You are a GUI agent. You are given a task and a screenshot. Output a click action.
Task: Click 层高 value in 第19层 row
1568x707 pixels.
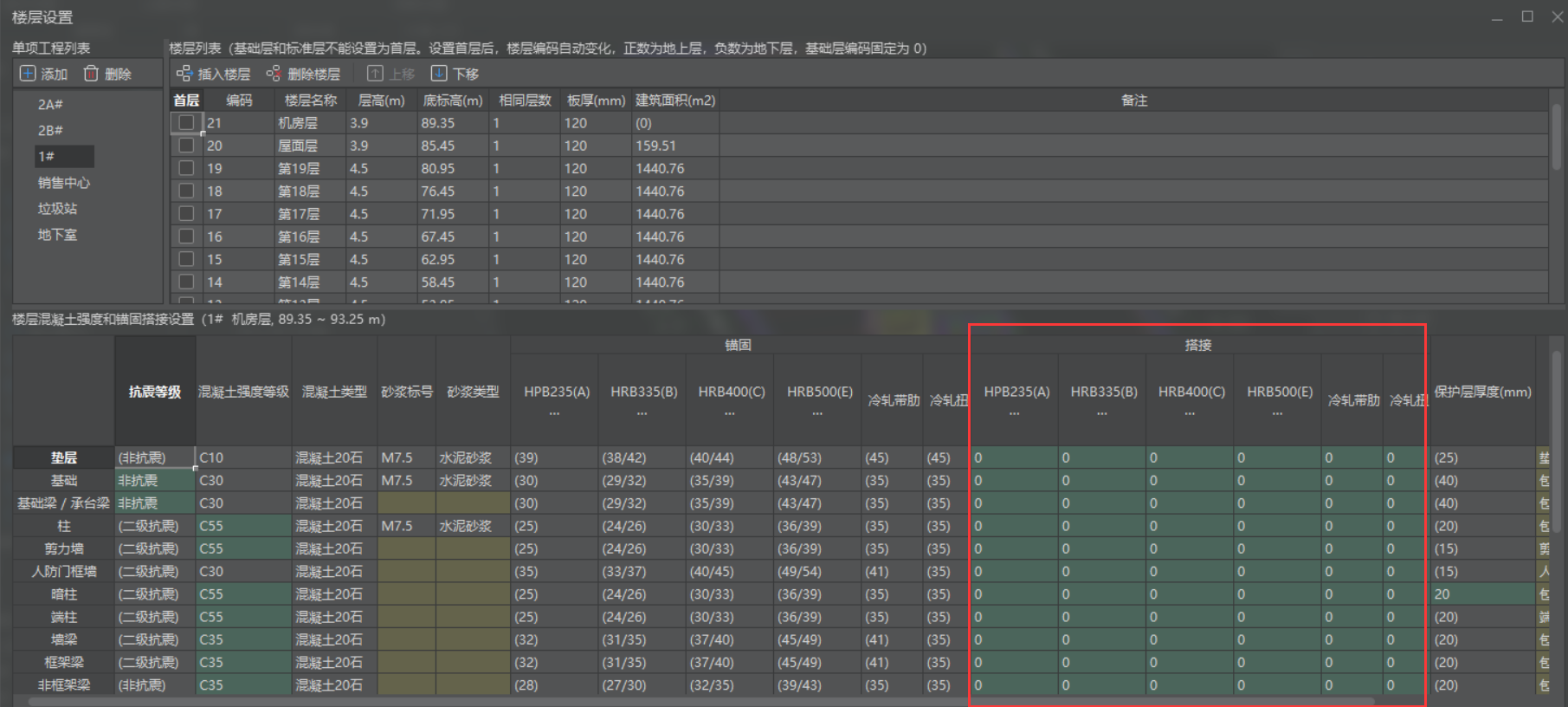[x=382, y=168]
